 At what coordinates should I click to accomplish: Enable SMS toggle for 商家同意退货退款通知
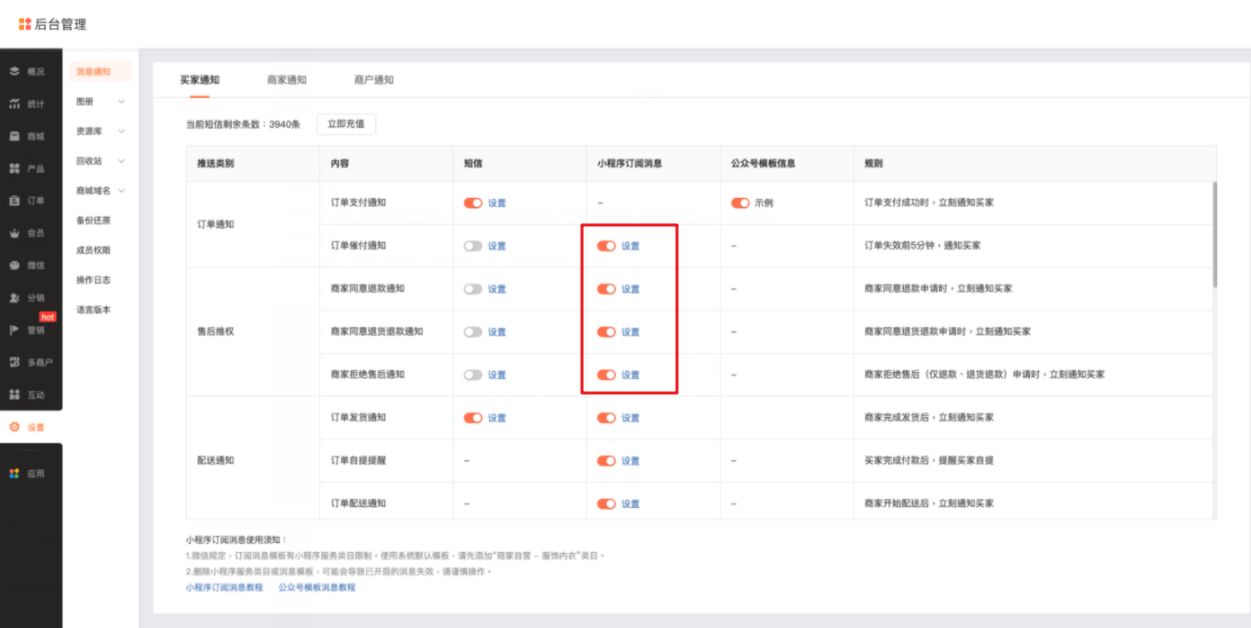[x=473, y=332]
